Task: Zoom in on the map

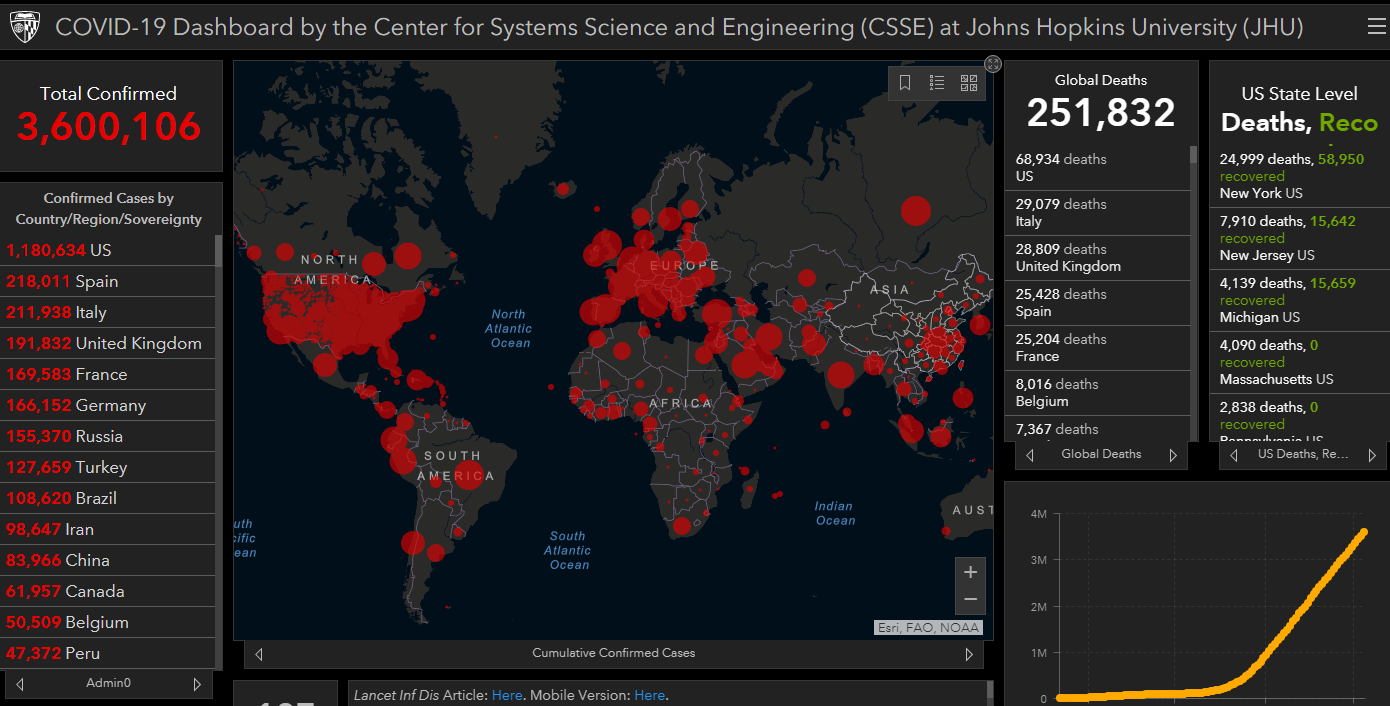Action: (x=970, y=572)
